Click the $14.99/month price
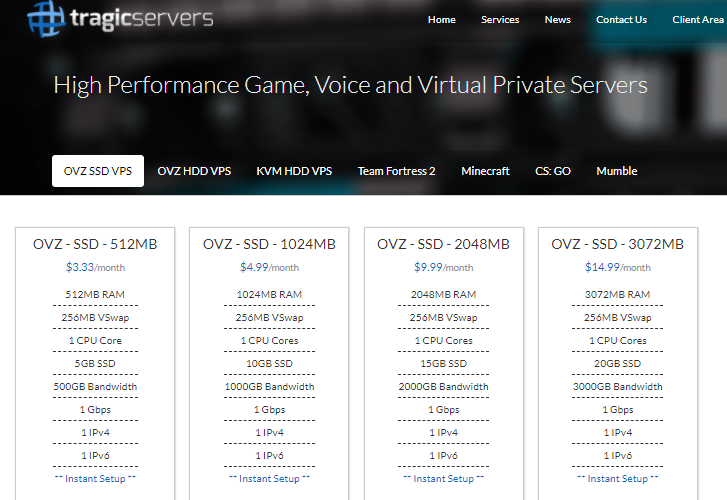This screenshot has height=500, width=727. coord(618,268)
